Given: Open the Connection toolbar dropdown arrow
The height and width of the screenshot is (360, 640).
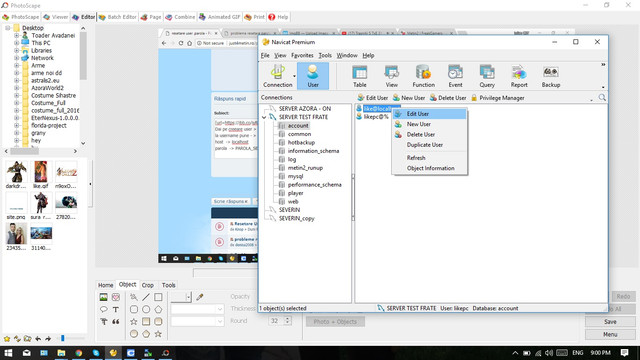Looking at the screenshot, I should (294, 76).
